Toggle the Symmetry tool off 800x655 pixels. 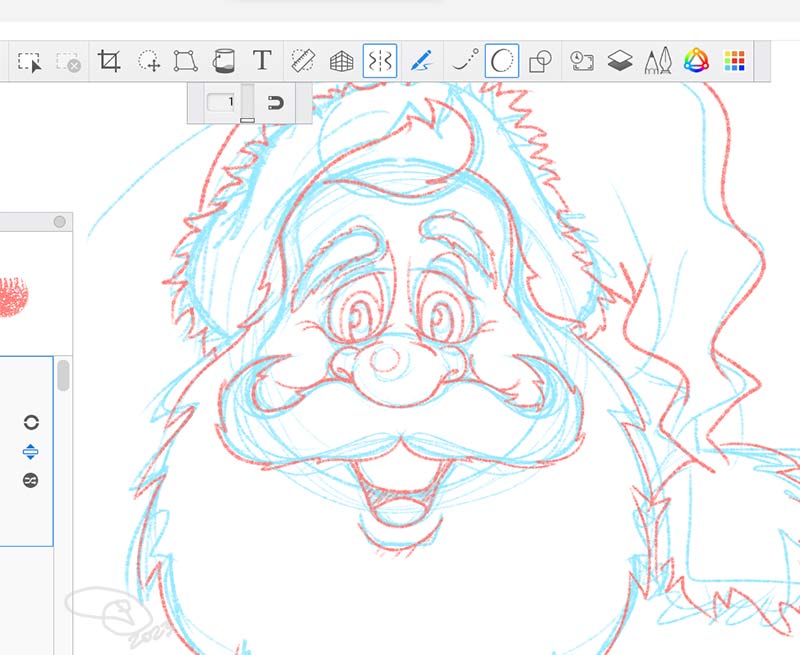tap(380, 61)
